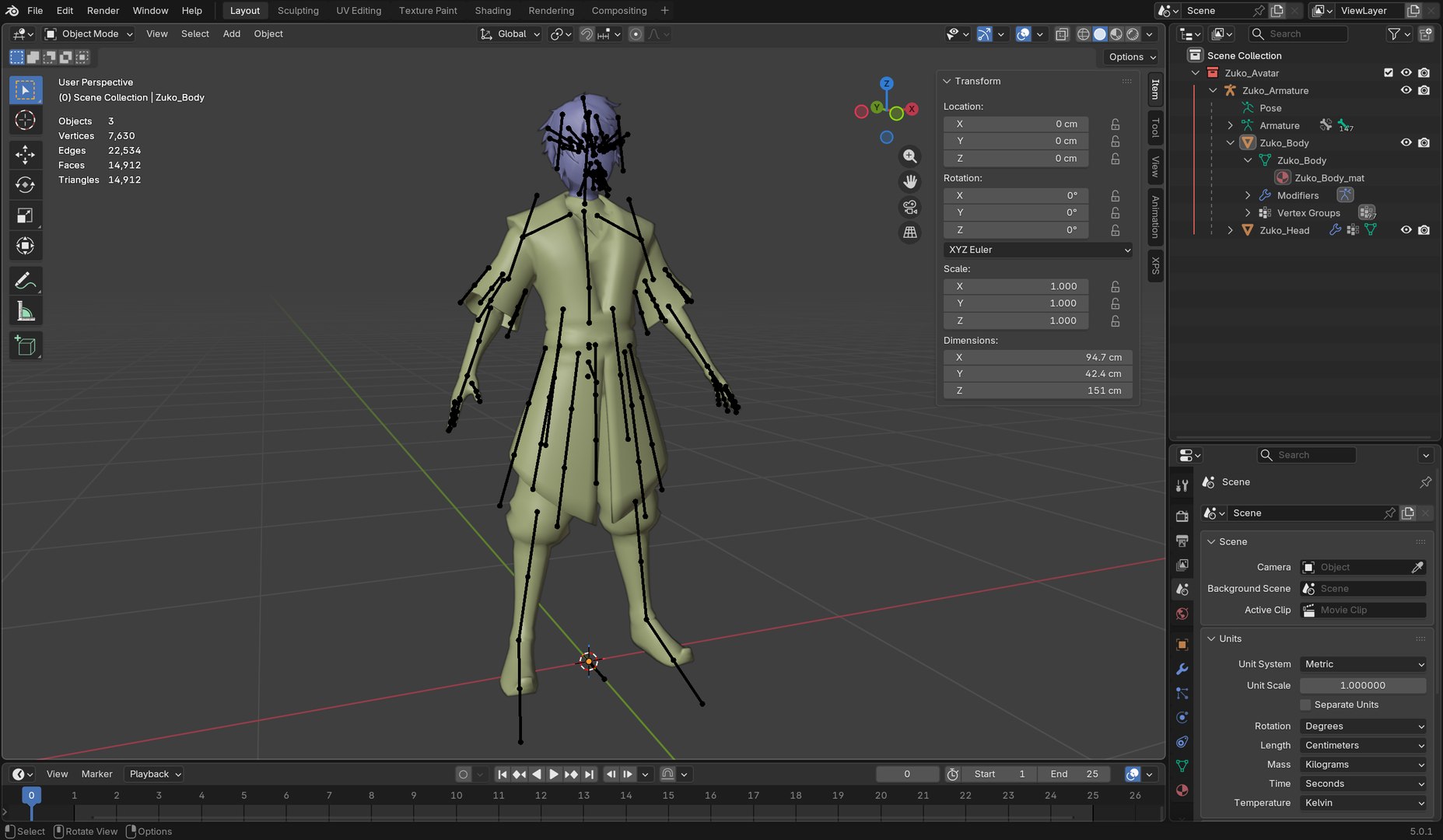
Task: Activate the Select Box tool
Action: tap(25, 90)
